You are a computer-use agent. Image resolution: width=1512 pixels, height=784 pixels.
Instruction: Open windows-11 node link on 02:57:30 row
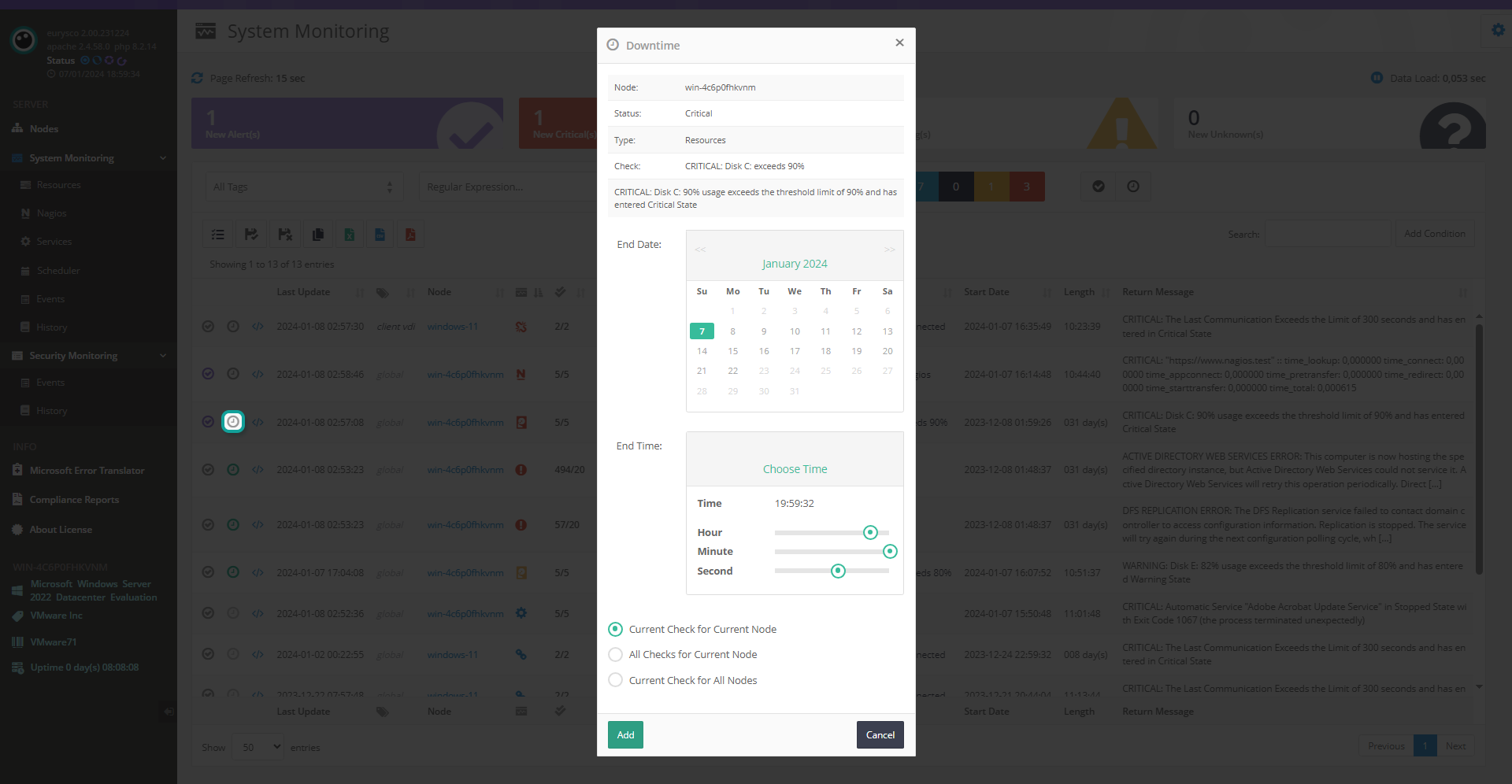pos(452,327)
